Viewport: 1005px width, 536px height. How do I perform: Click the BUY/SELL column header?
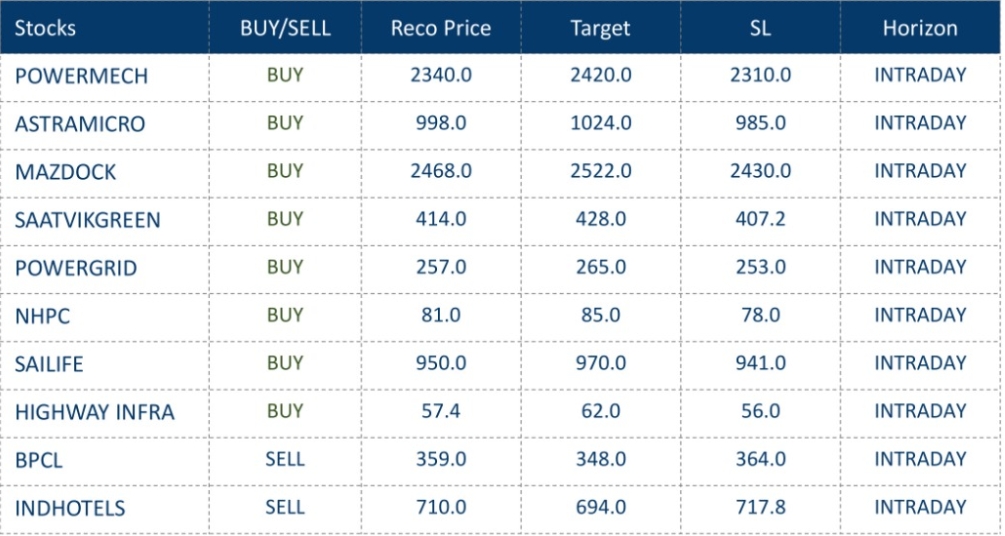[284, 28]
